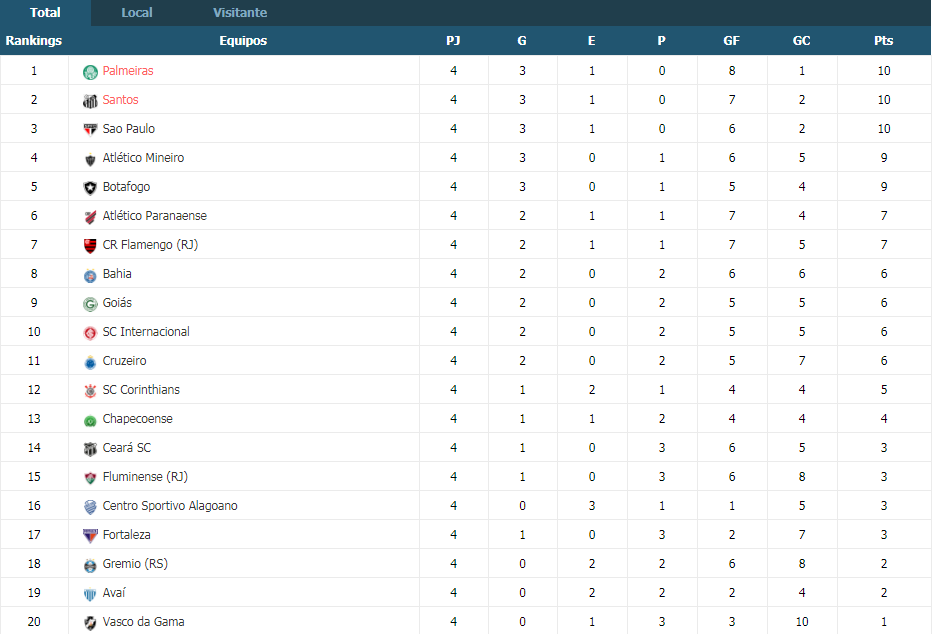Click the Pts column header

tap(883, 40)
